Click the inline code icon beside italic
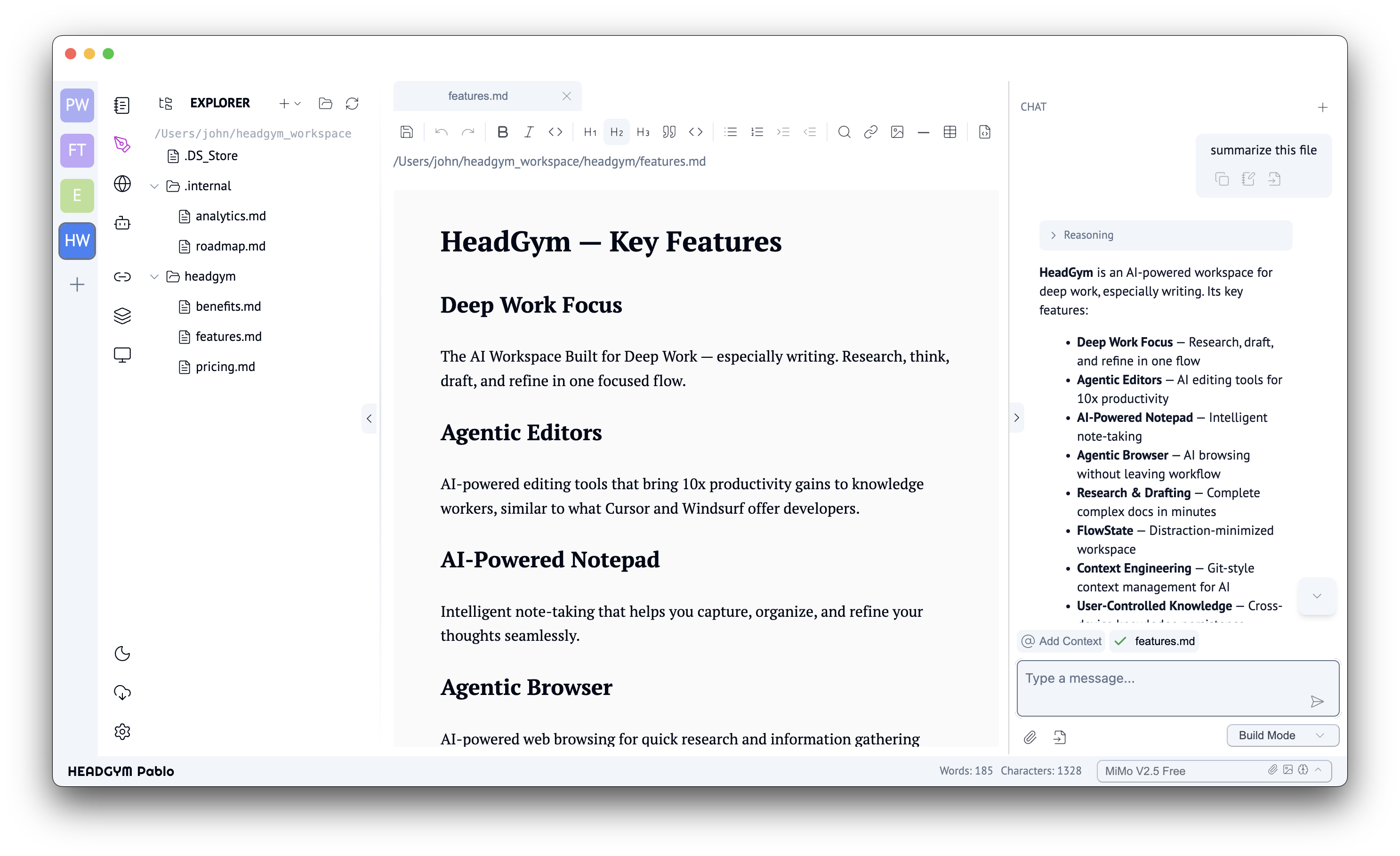 tap(555, 132)
